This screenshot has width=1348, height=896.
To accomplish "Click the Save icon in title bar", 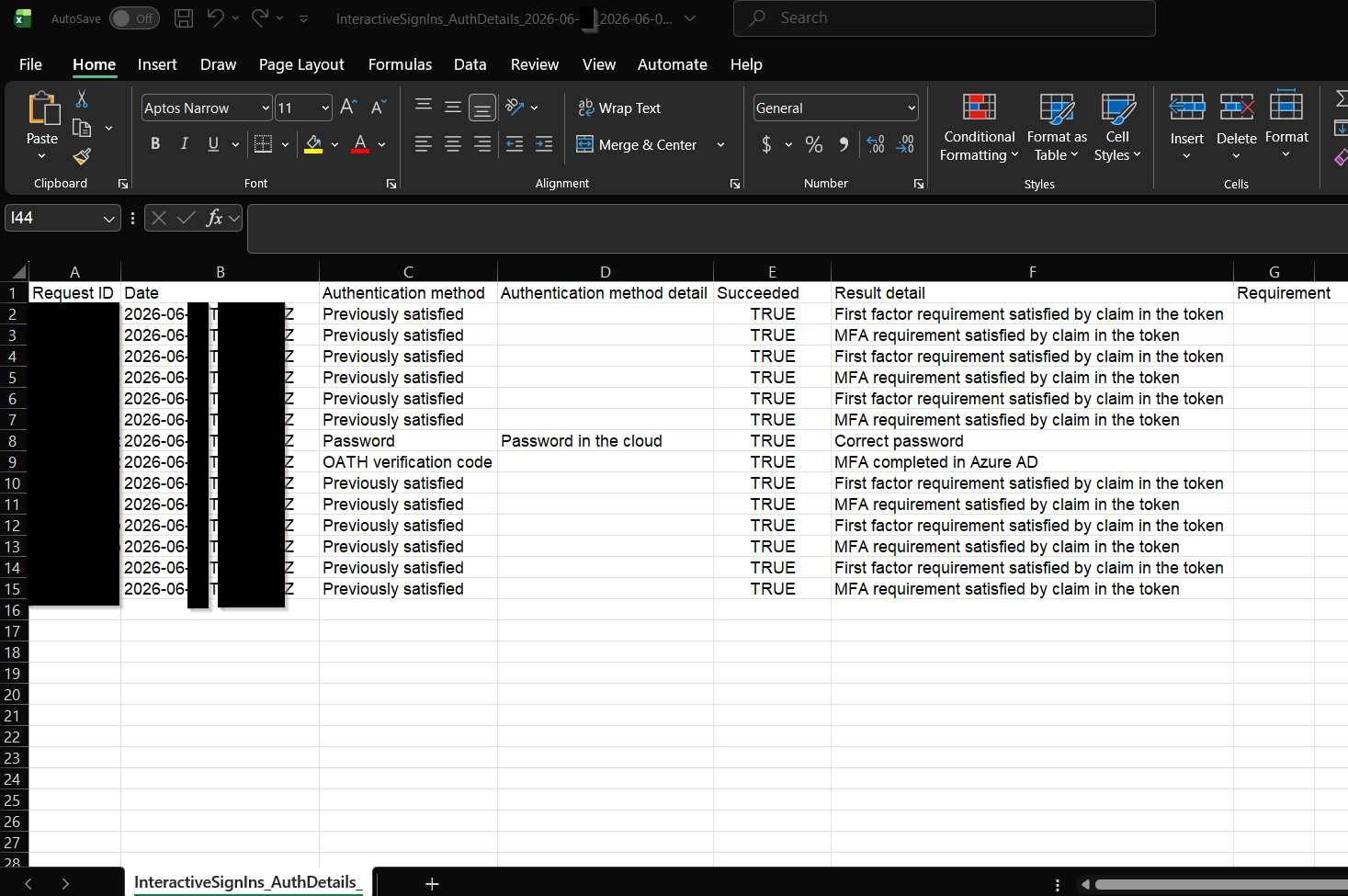I will tap(184, 17).
